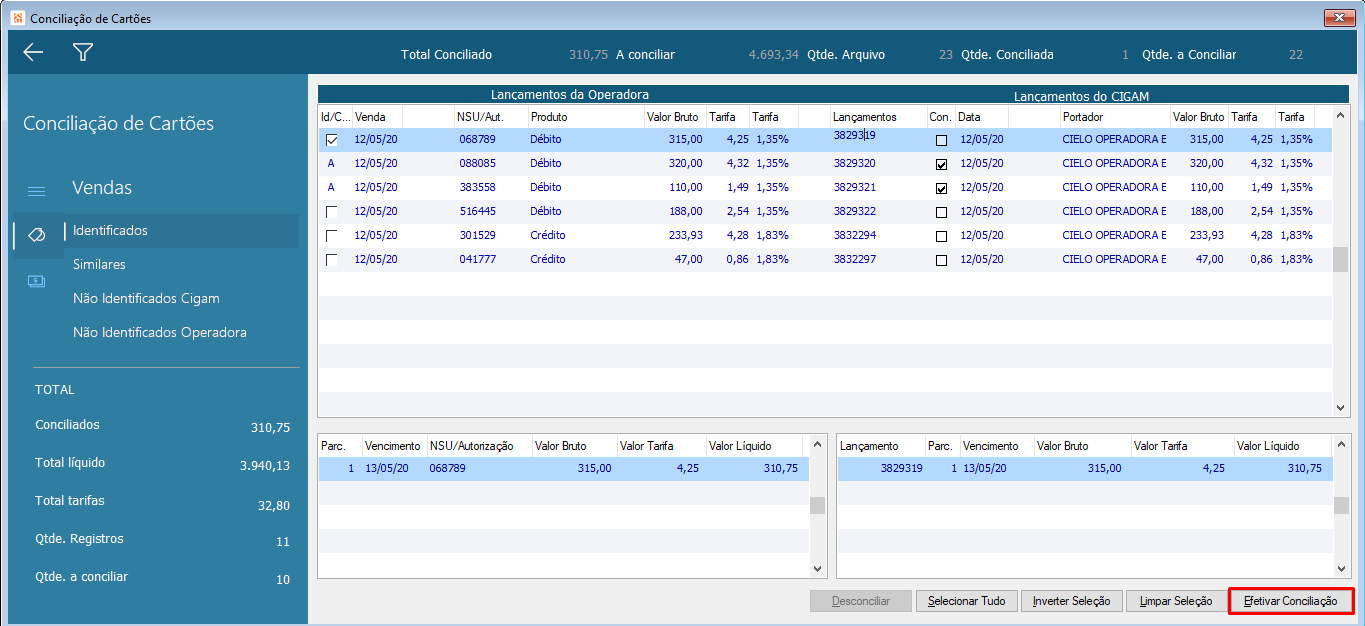Open the filter funnel icon

(83, 53)
